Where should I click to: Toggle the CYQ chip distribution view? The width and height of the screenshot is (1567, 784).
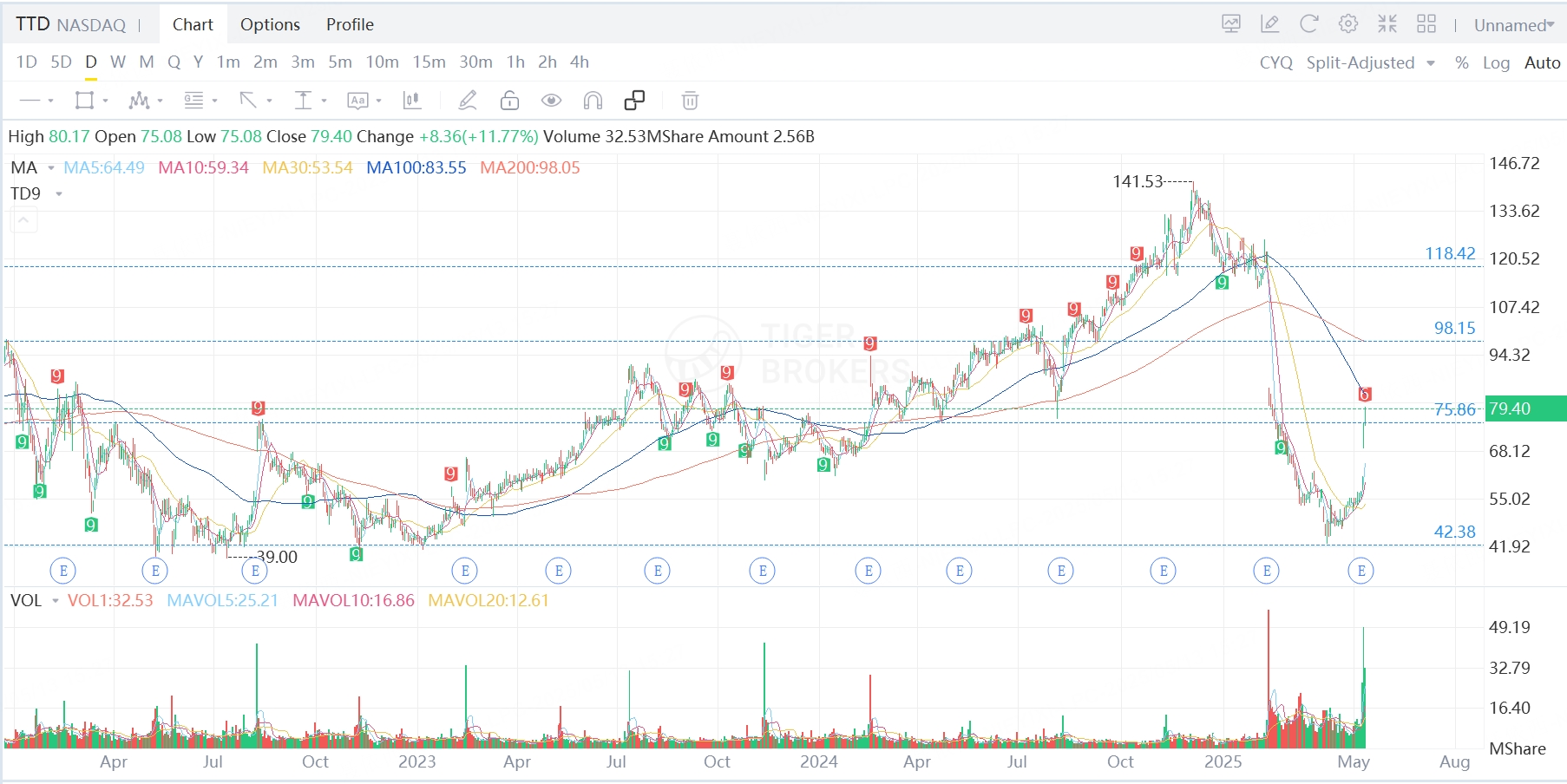(x=1276, y=62)
